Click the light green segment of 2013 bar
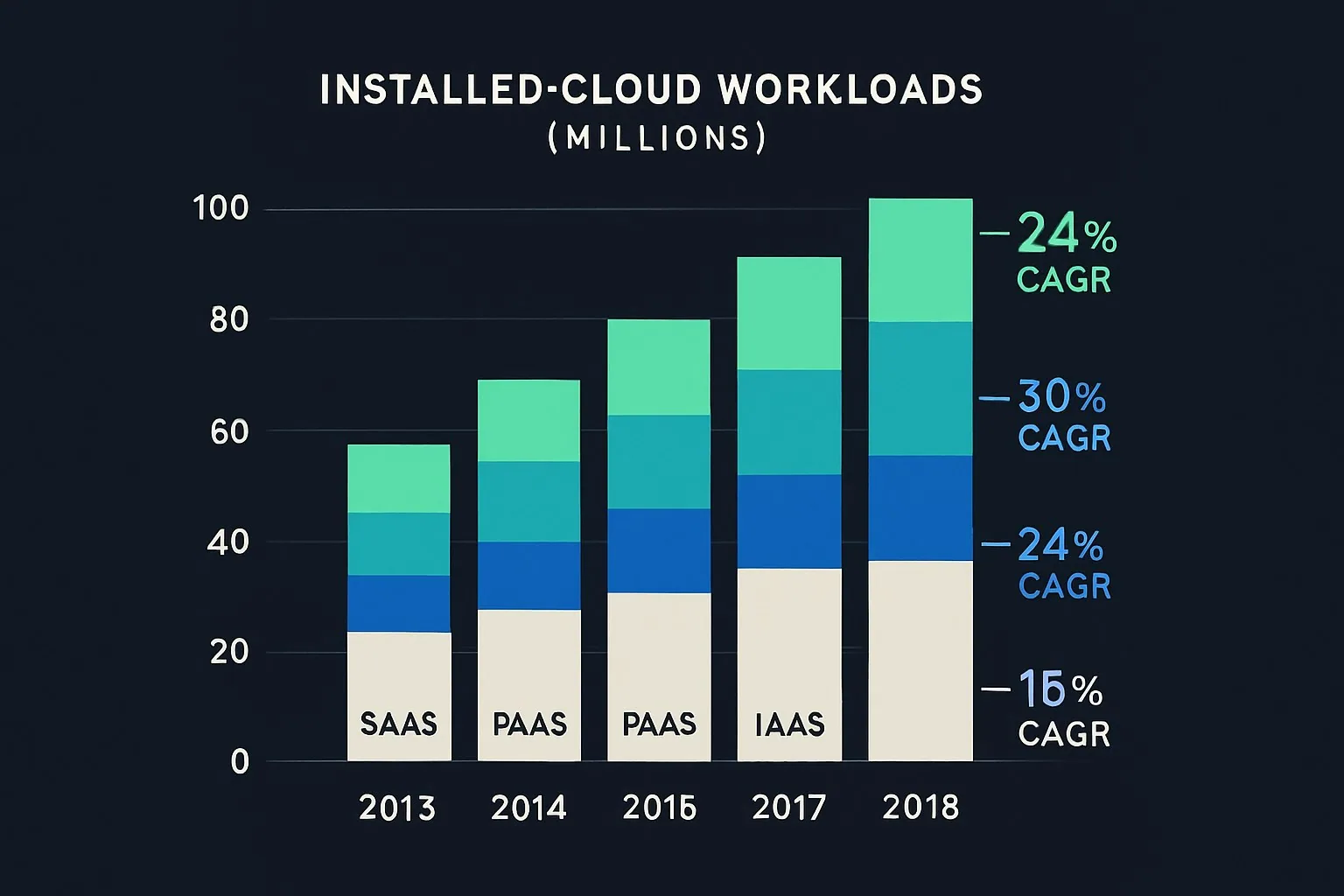 pyautogui.click(x=398, y=479)
